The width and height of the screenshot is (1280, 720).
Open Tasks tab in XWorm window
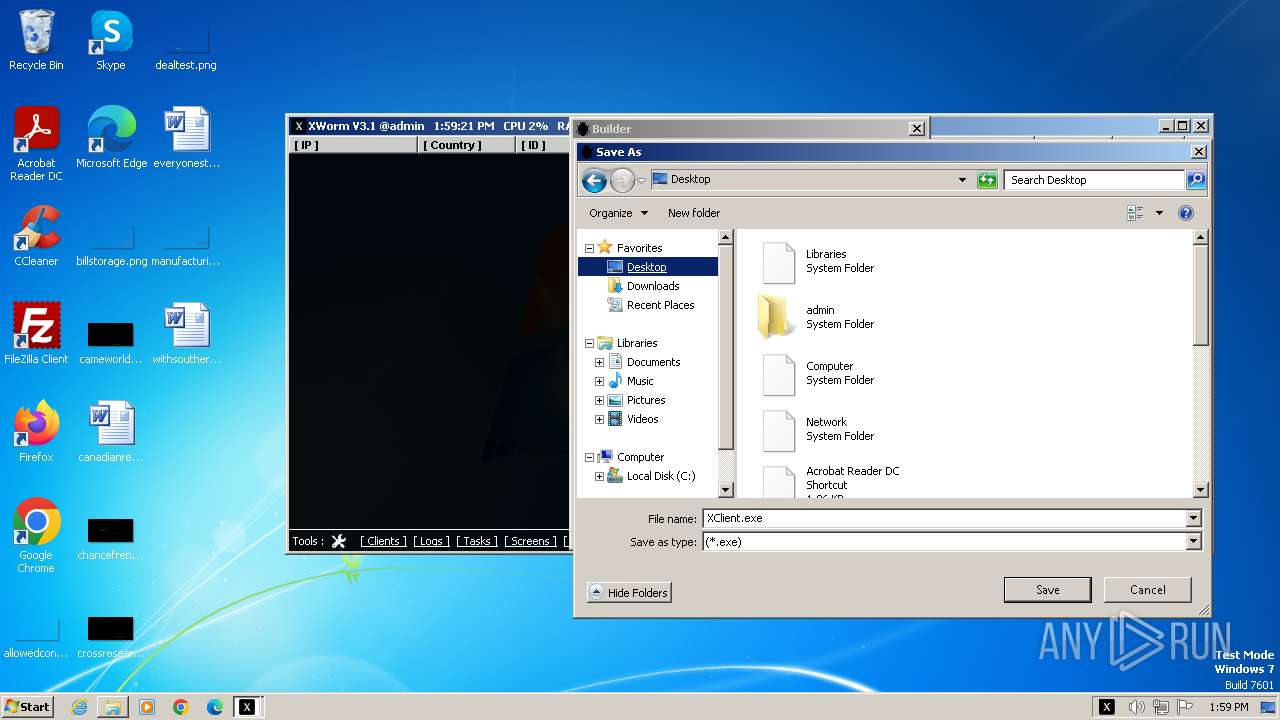point(477,541)
